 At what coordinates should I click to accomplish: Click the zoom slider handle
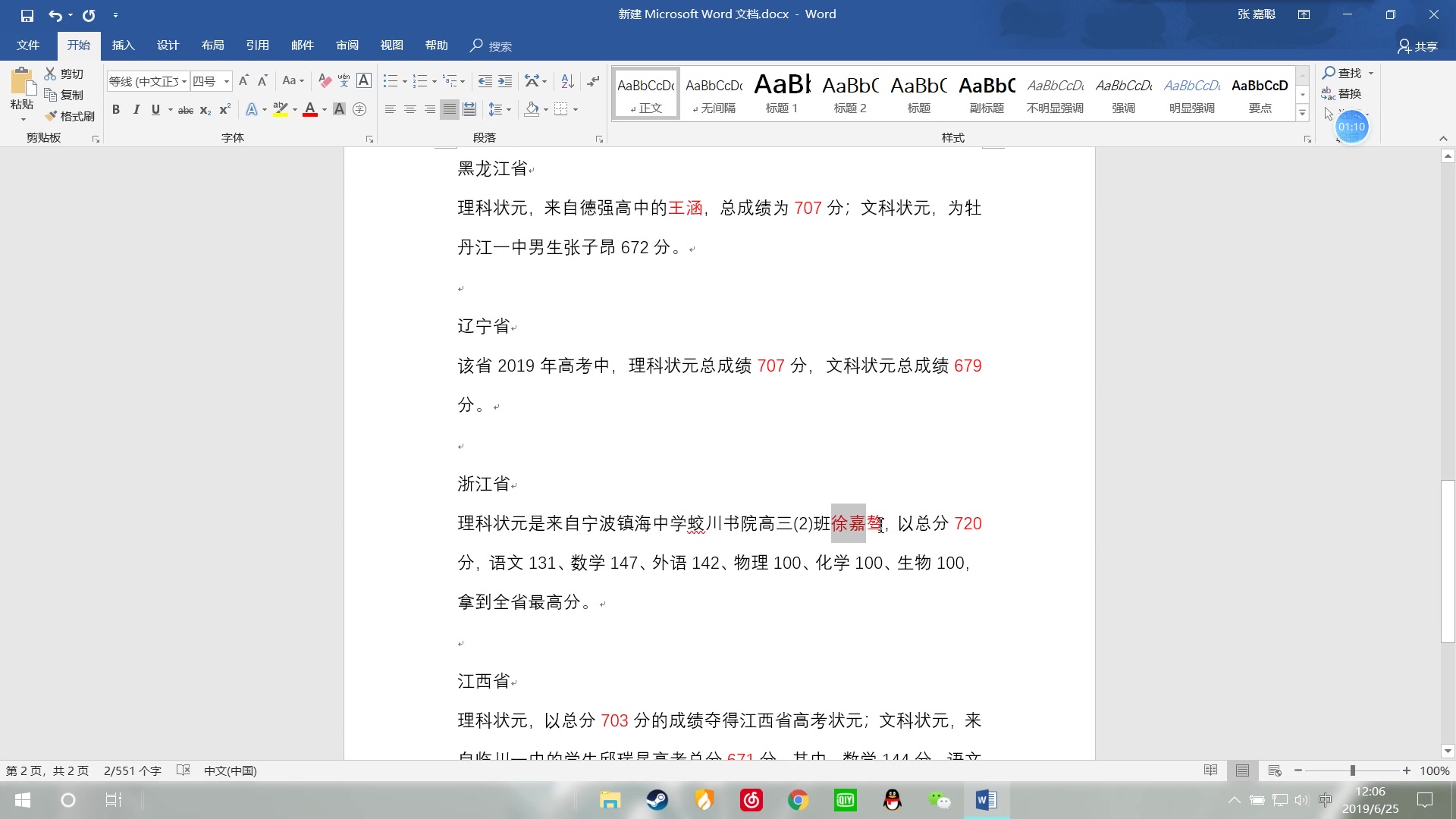click(1352, 770)
